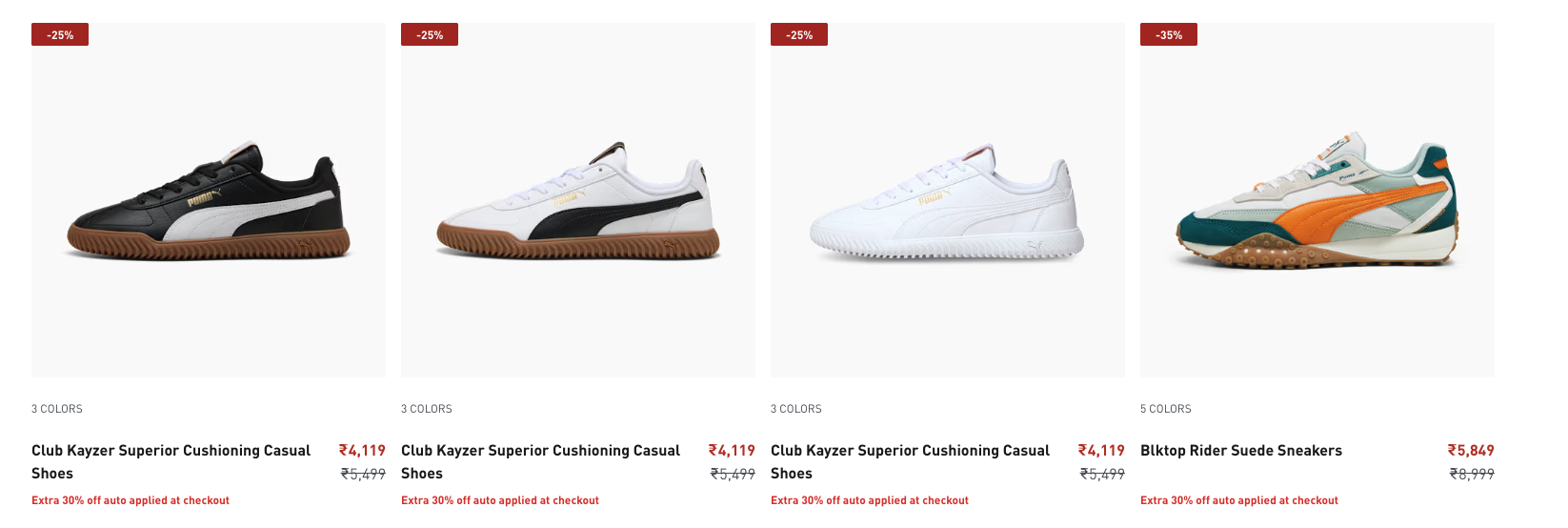Click the 5 COLORS label

point(1165,409)
